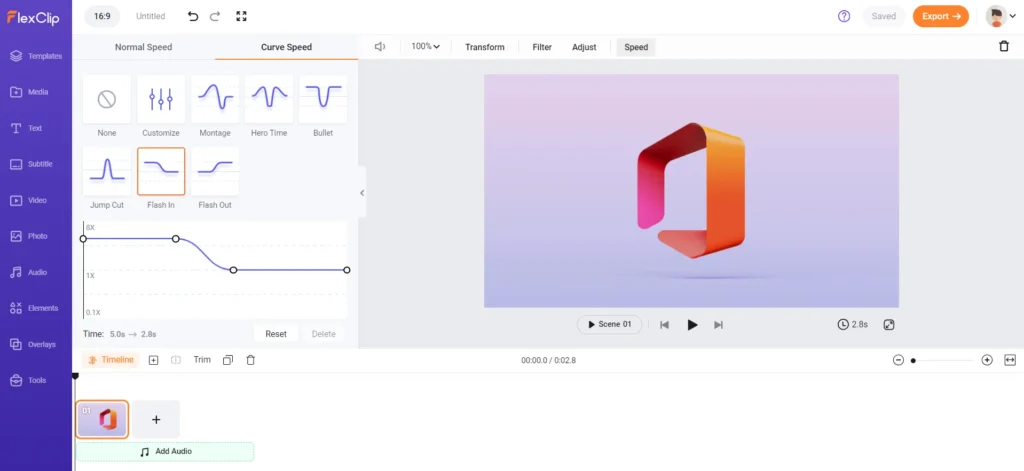
Task: Reset the speed curve
Action: (276, 334)
